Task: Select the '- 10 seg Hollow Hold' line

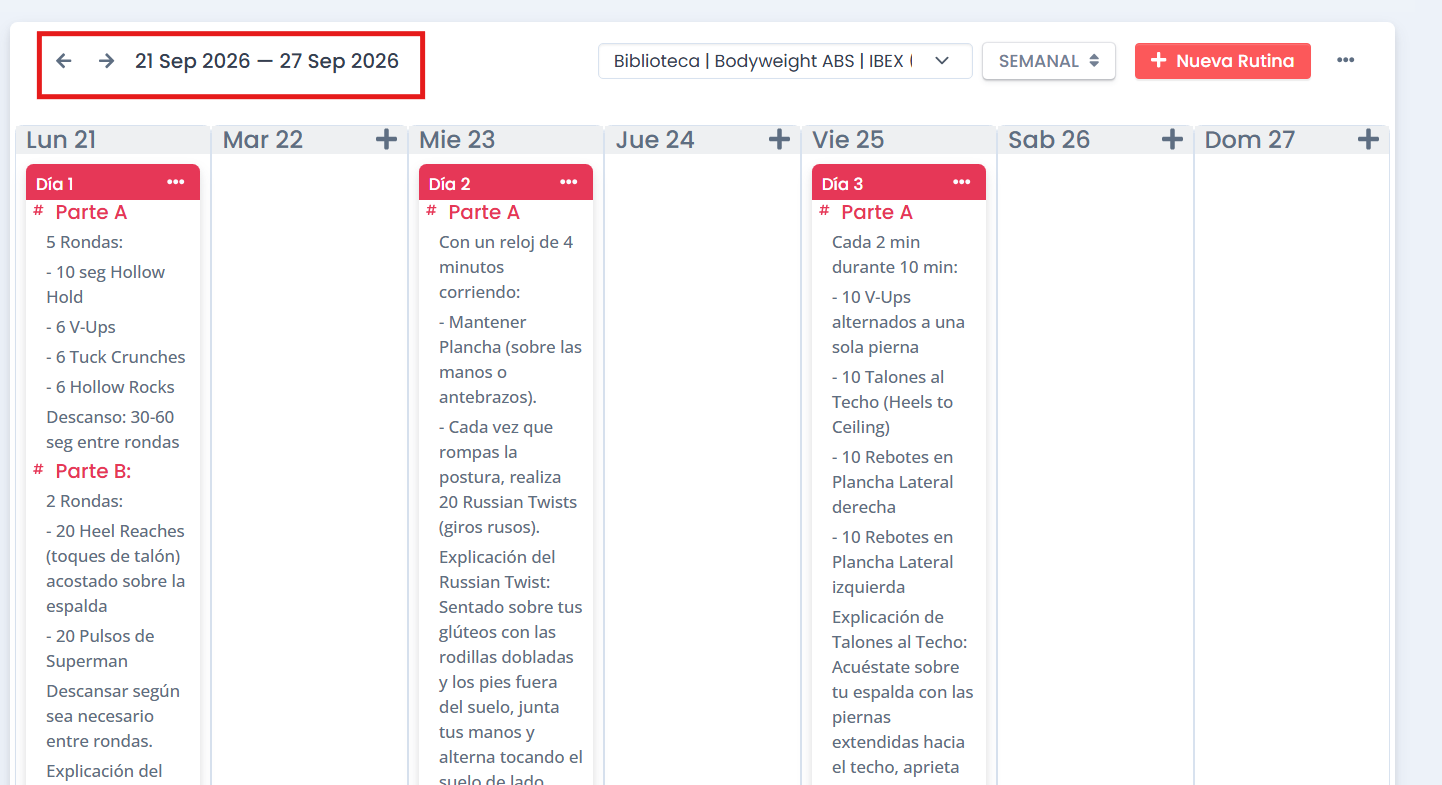Action: pyautogui.click(x=106, y=284)
